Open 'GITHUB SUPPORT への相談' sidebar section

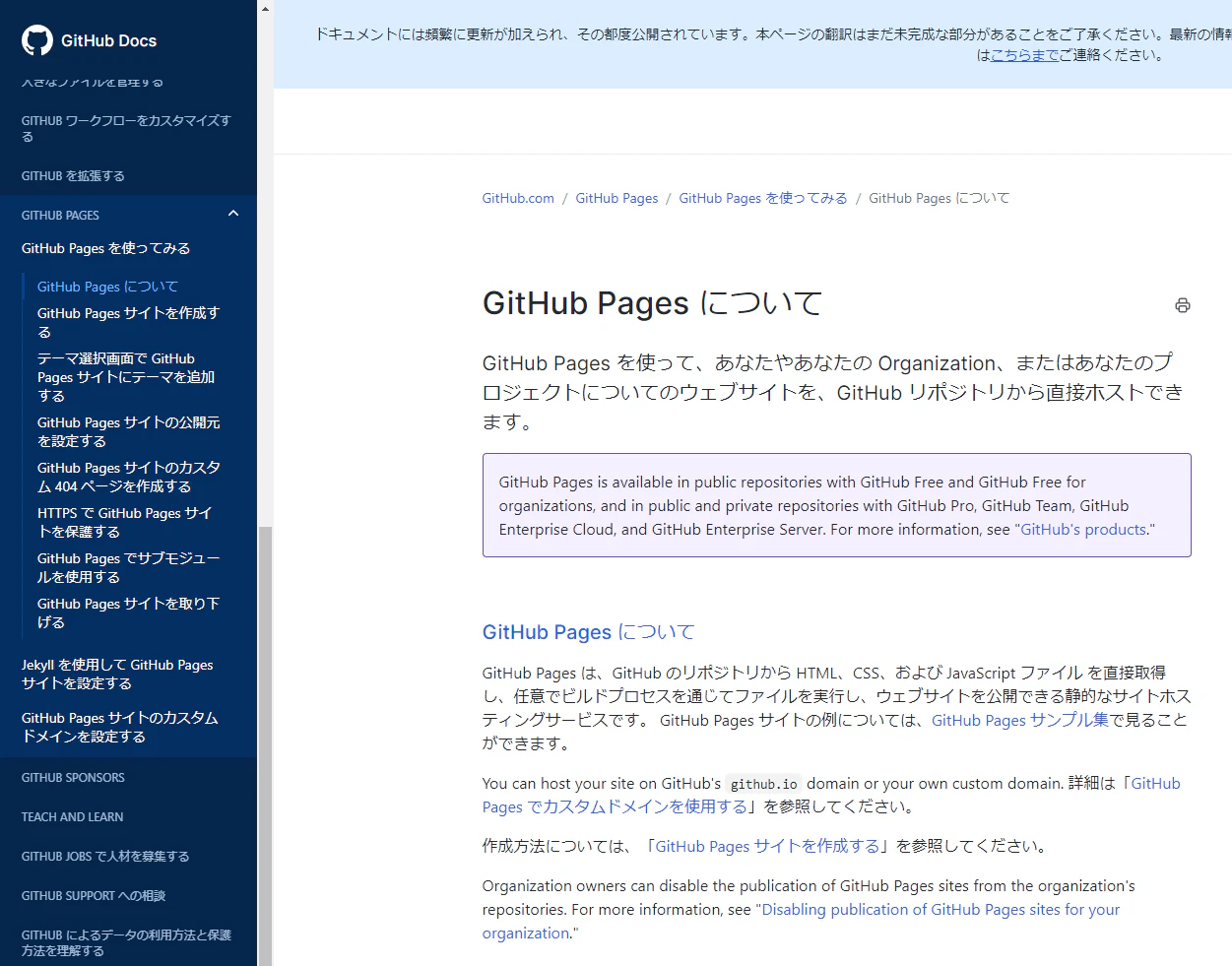[x=94, y=895]
